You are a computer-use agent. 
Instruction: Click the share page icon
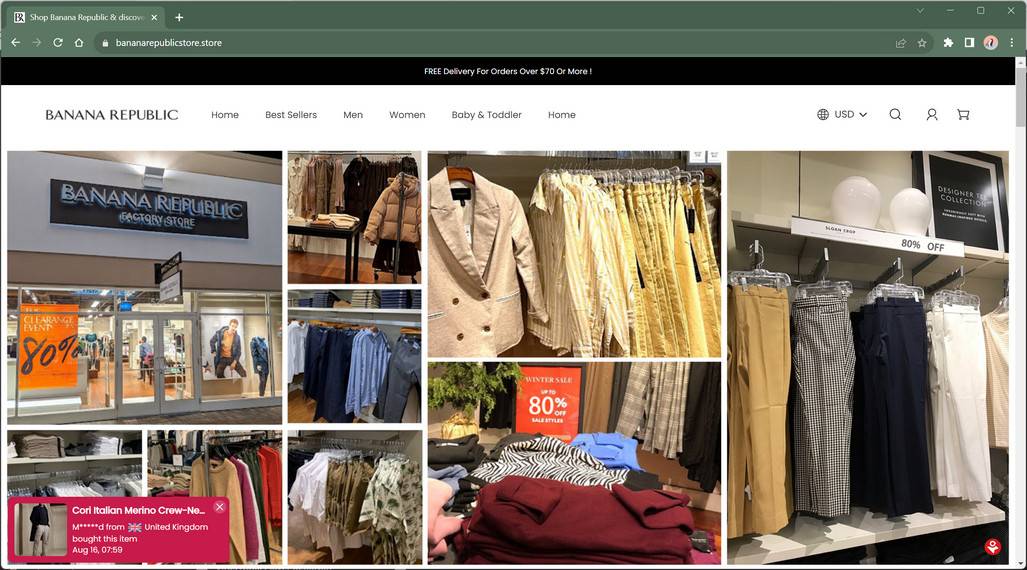(x=901, y=43)
